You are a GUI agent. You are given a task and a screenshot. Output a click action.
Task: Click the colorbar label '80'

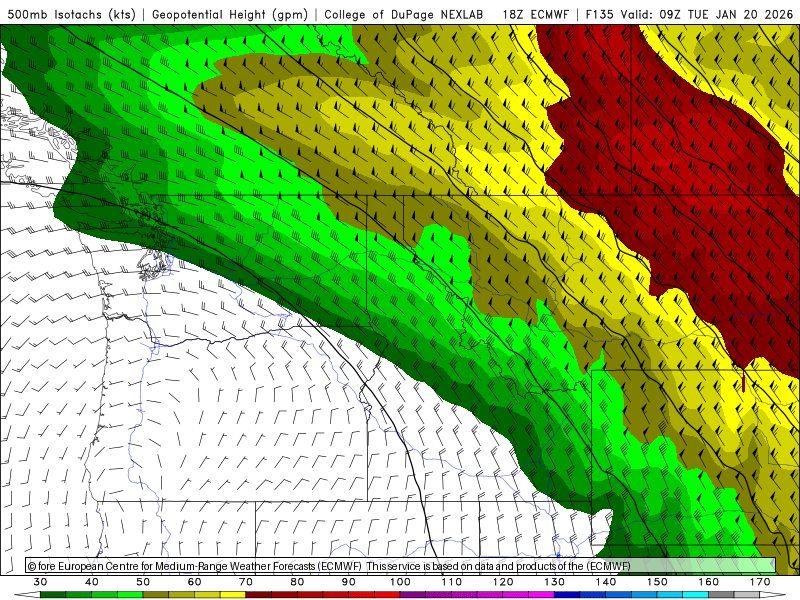pyautogui.click(x=297, y=582)
